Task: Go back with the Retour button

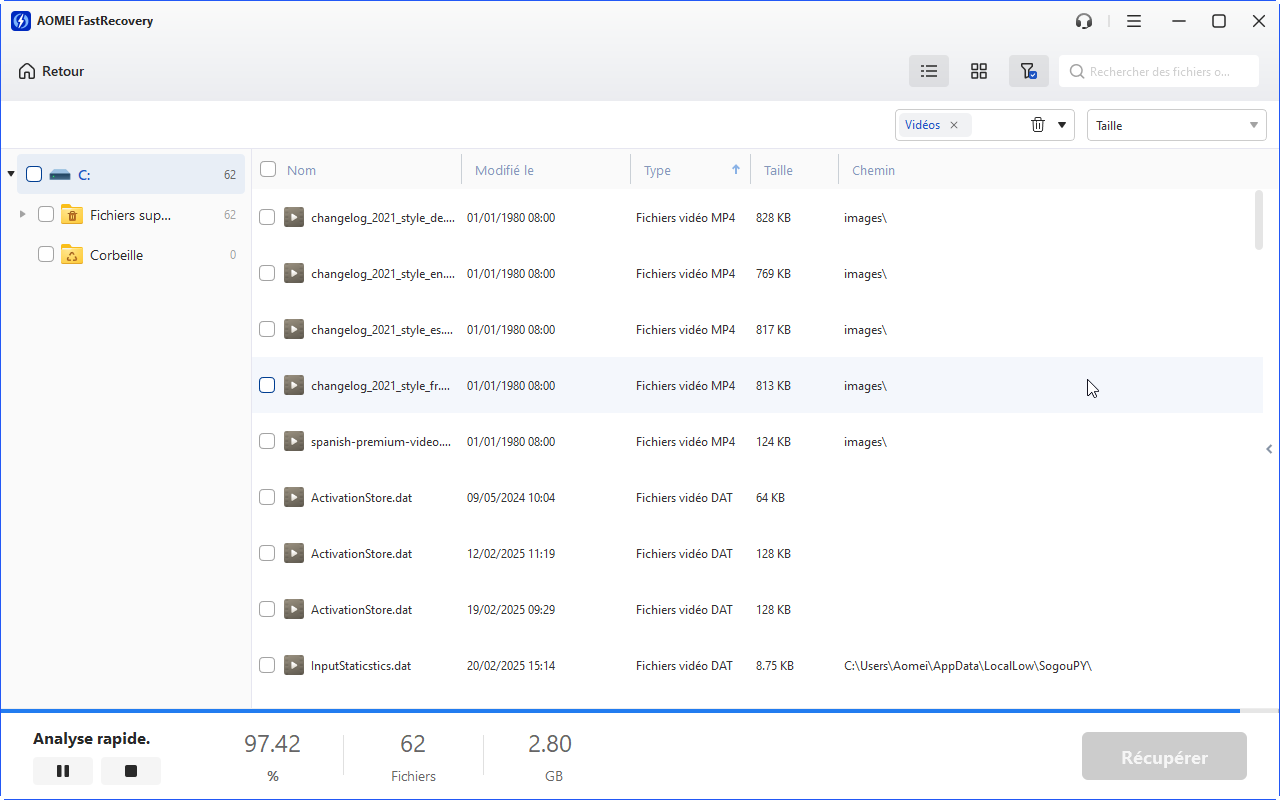Action: (x=51, y=72)
